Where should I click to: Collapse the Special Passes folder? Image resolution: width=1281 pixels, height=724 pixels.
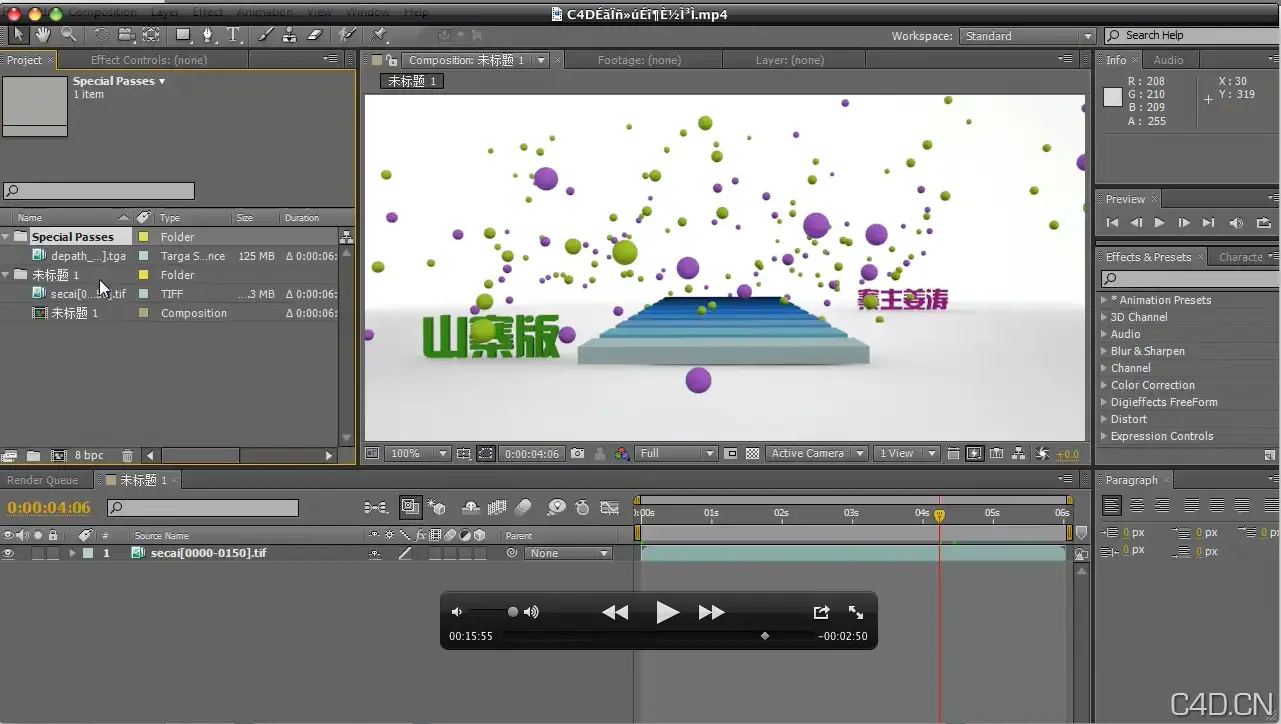coord(6,237)
